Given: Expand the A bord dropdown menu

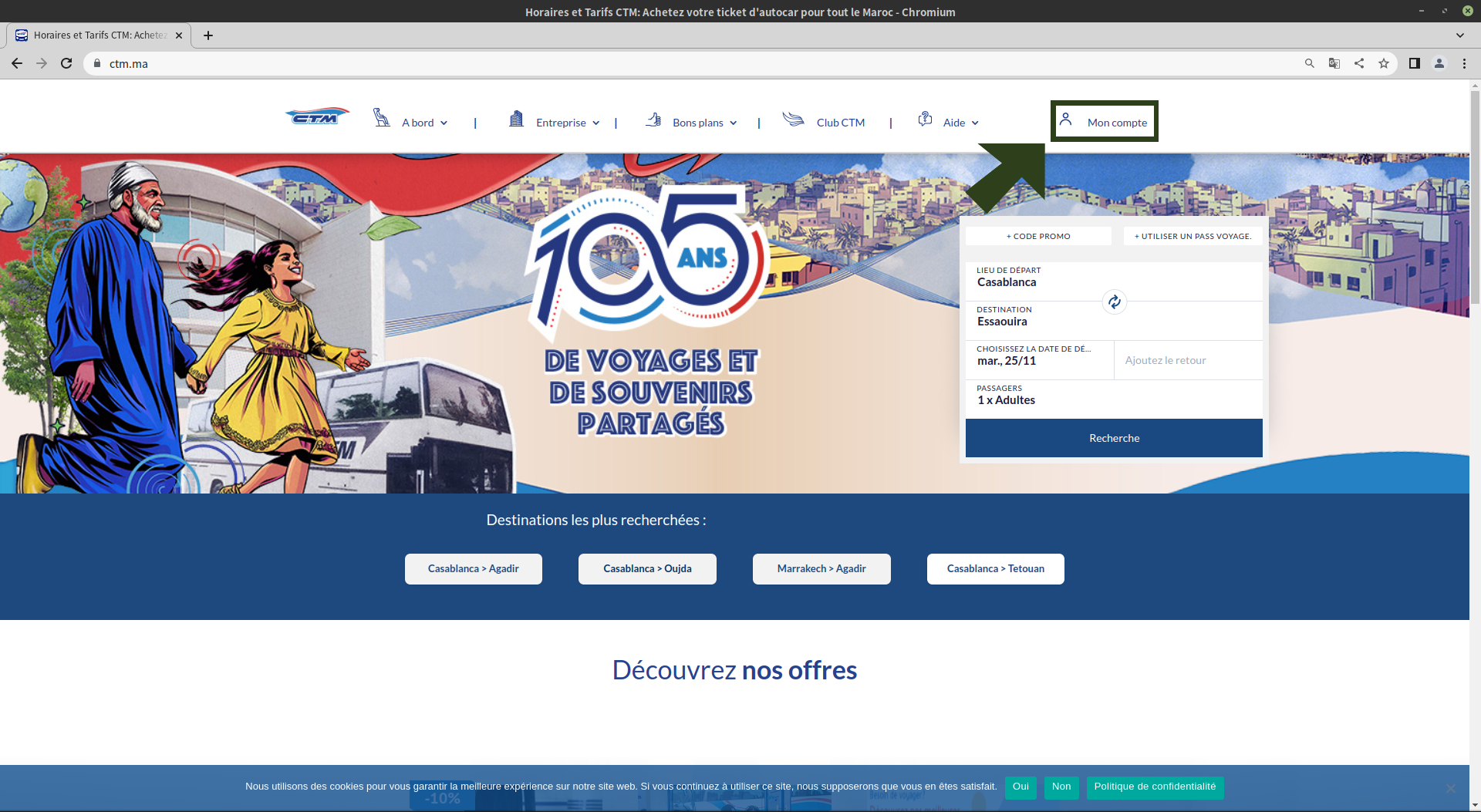Looking at the screenshot, I should tap(424, 123).
